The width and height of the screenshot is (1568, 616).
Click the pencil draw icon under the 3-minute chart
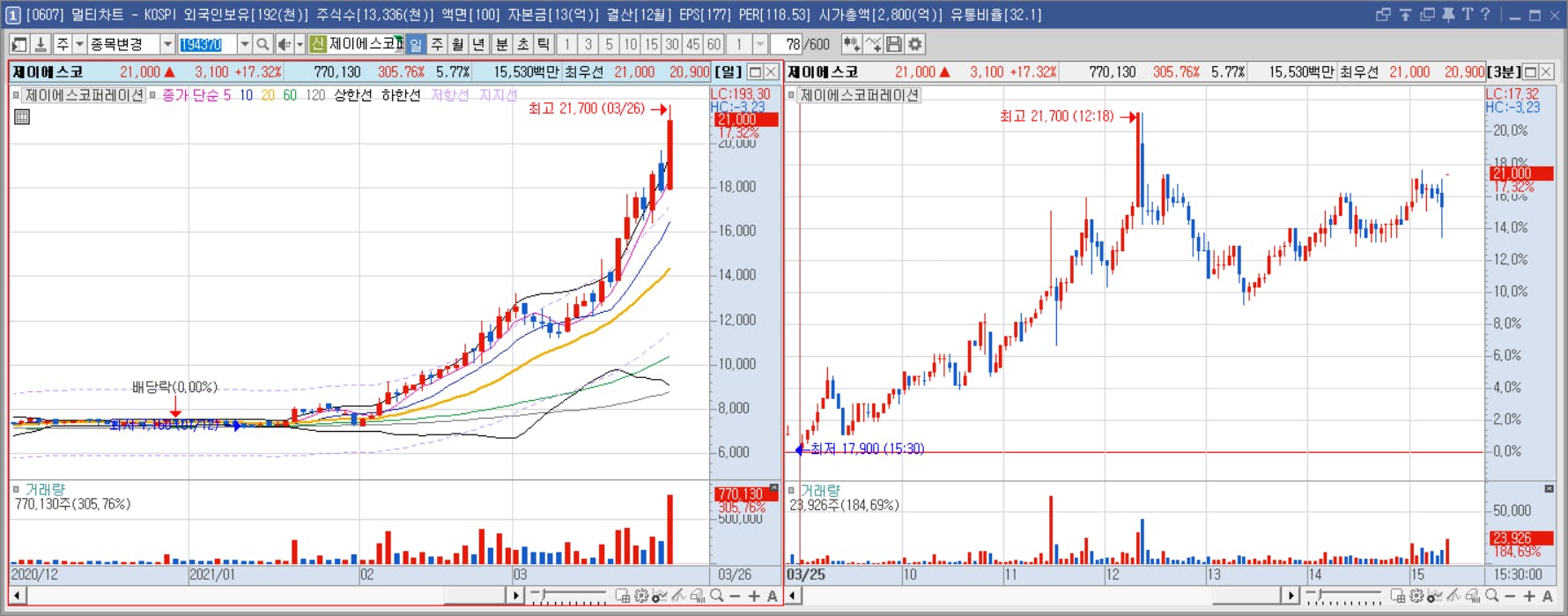[1453, 597]
